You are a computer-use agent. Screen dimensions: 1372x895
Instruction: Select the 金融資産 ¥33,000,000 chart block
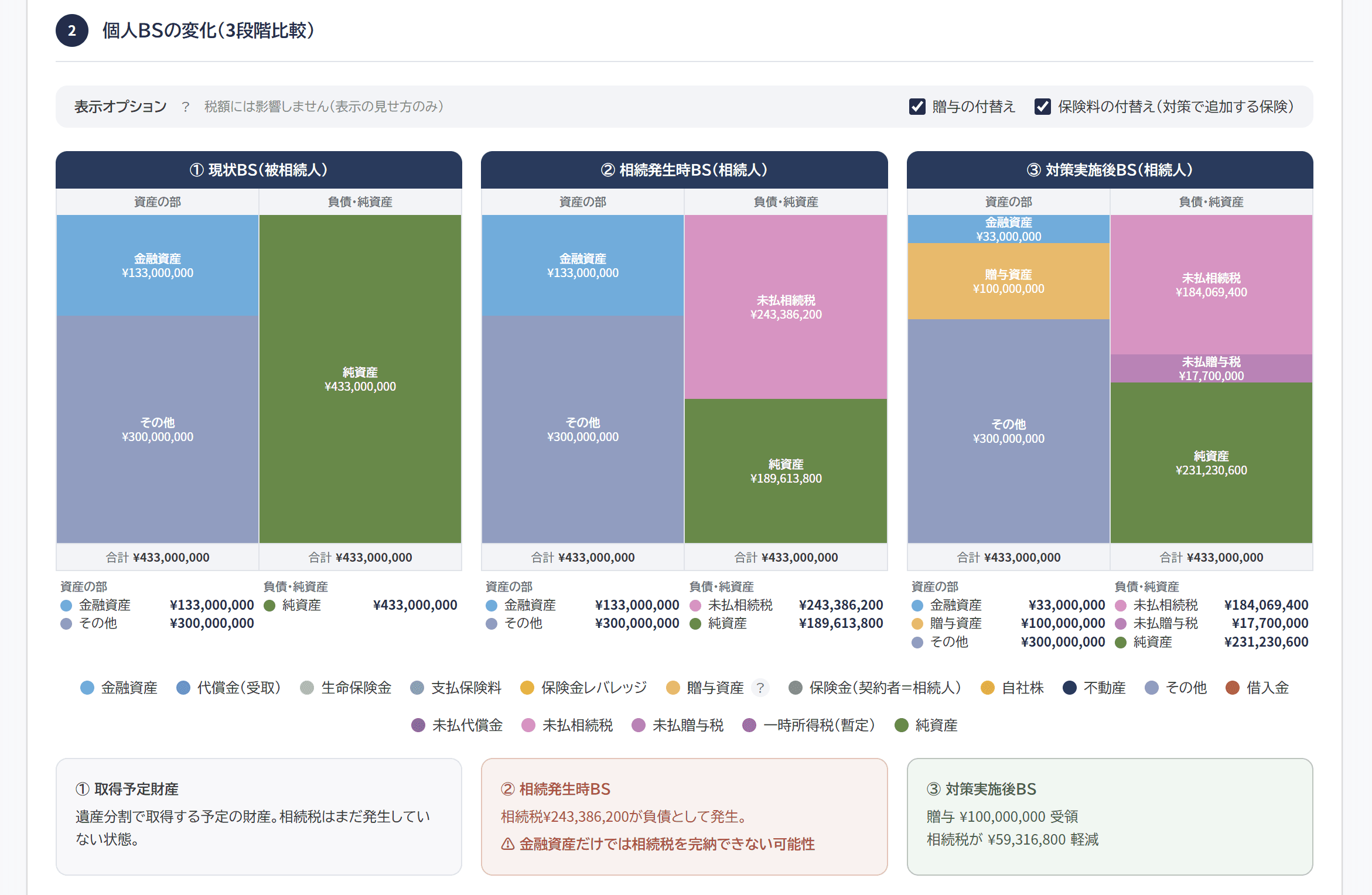click(x=1008, y=229)
